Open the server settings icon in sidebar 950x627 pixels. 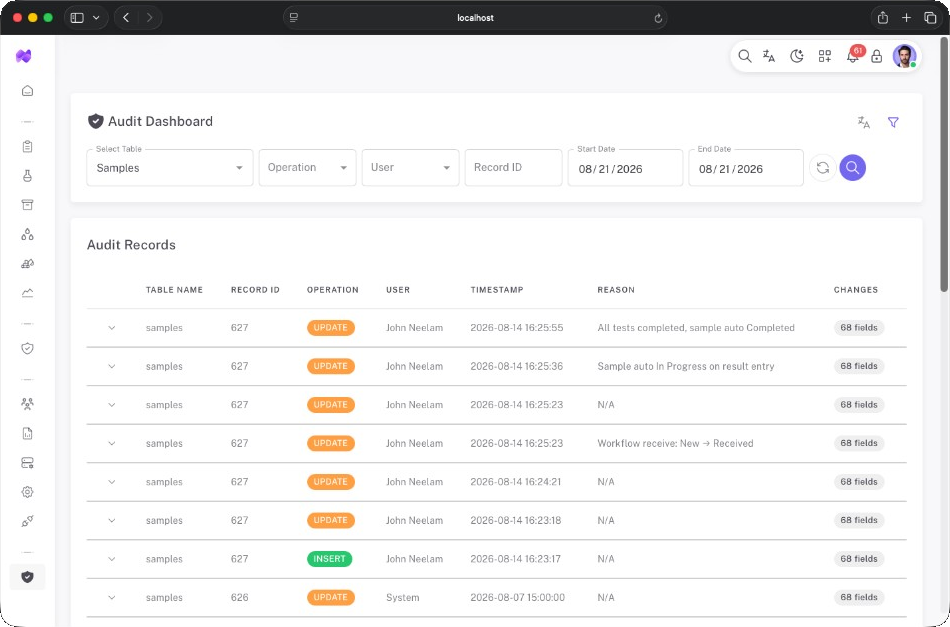tap(27, 463)
